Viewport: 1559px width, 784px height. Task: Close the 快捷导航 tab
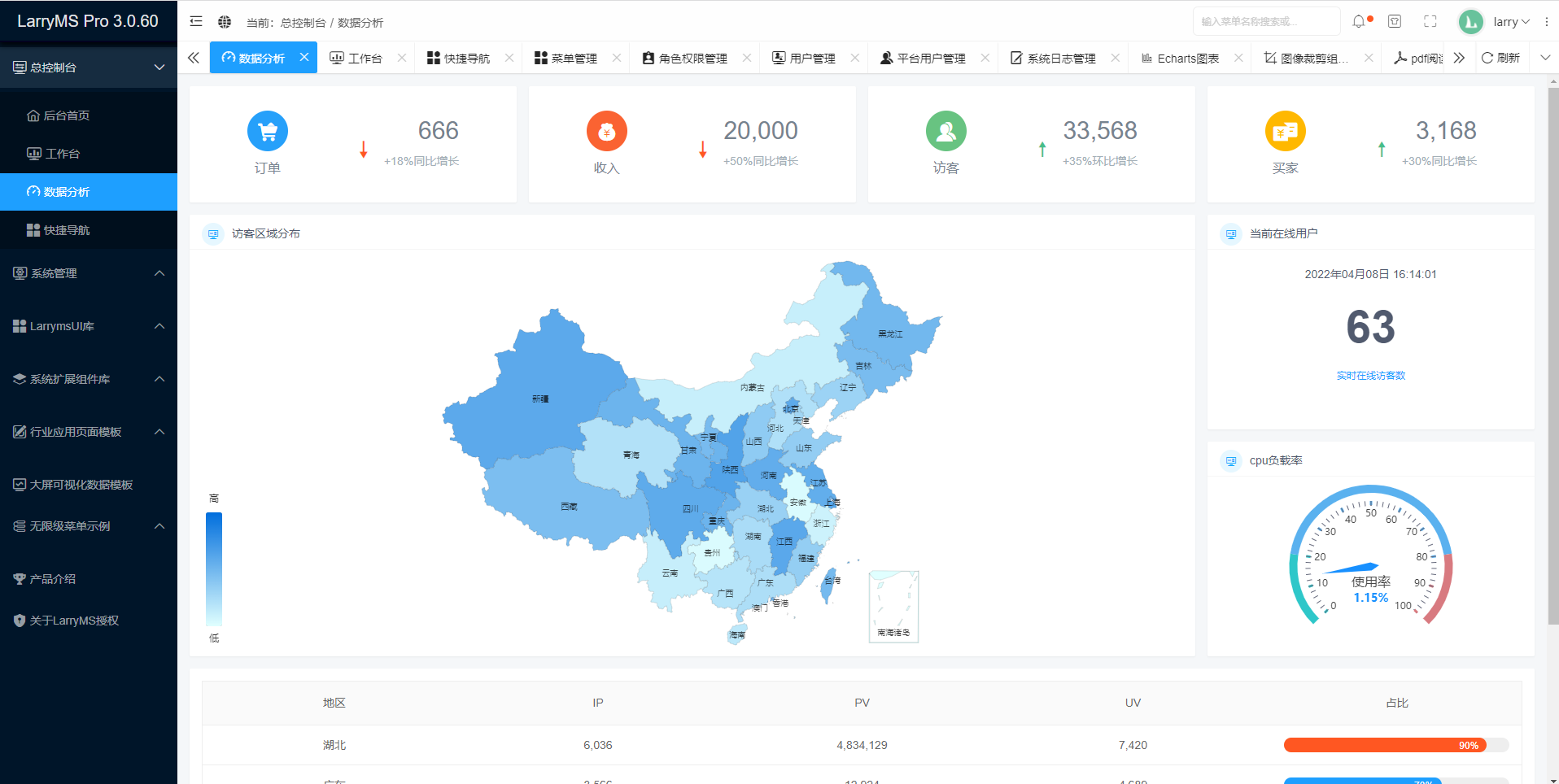[509, 58]
